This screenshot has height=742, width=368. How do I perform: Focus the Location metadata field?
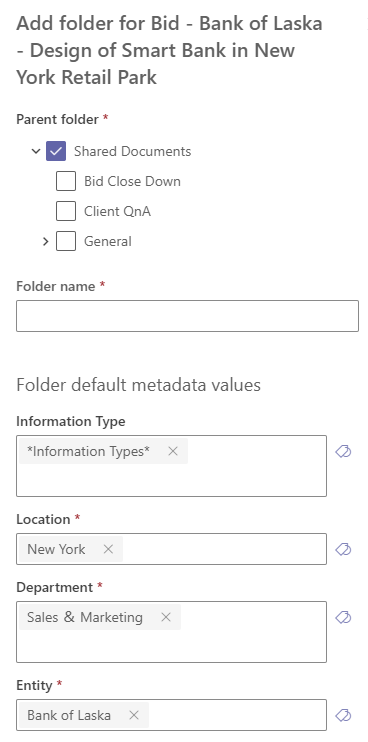tap(171, 549)
